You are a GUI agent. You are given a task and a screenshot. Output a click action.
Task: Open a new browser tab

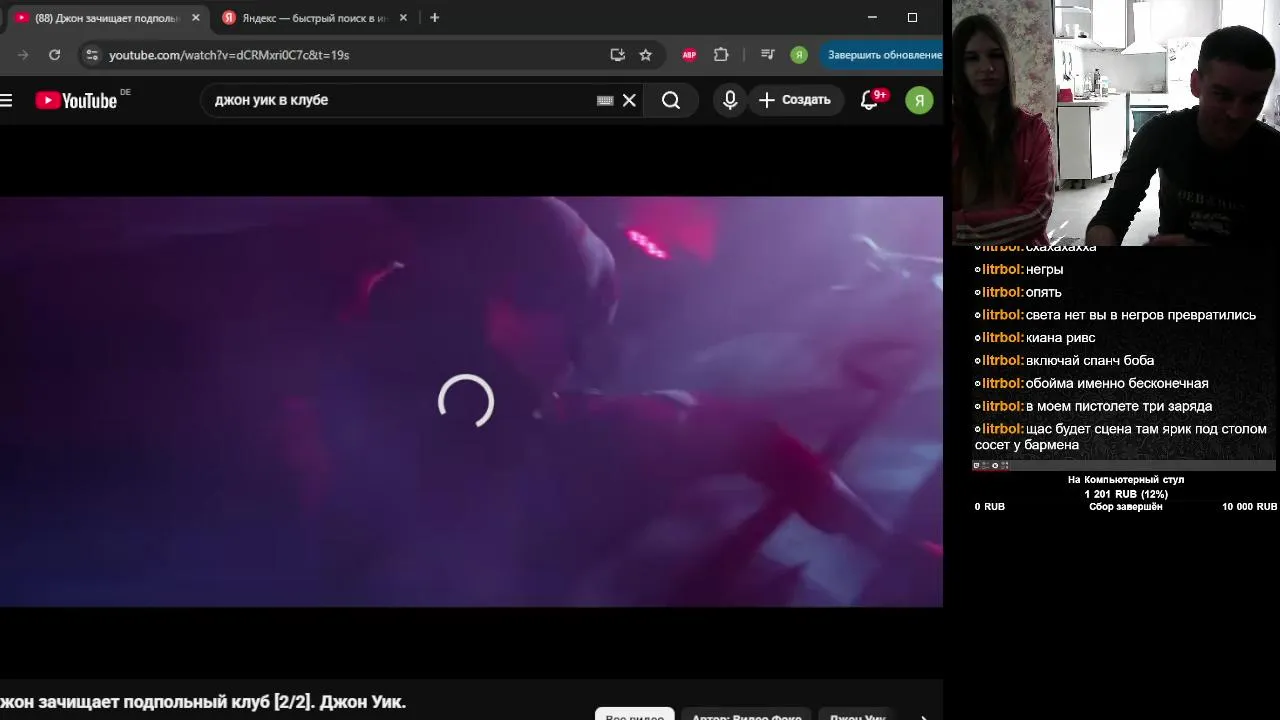434,18
